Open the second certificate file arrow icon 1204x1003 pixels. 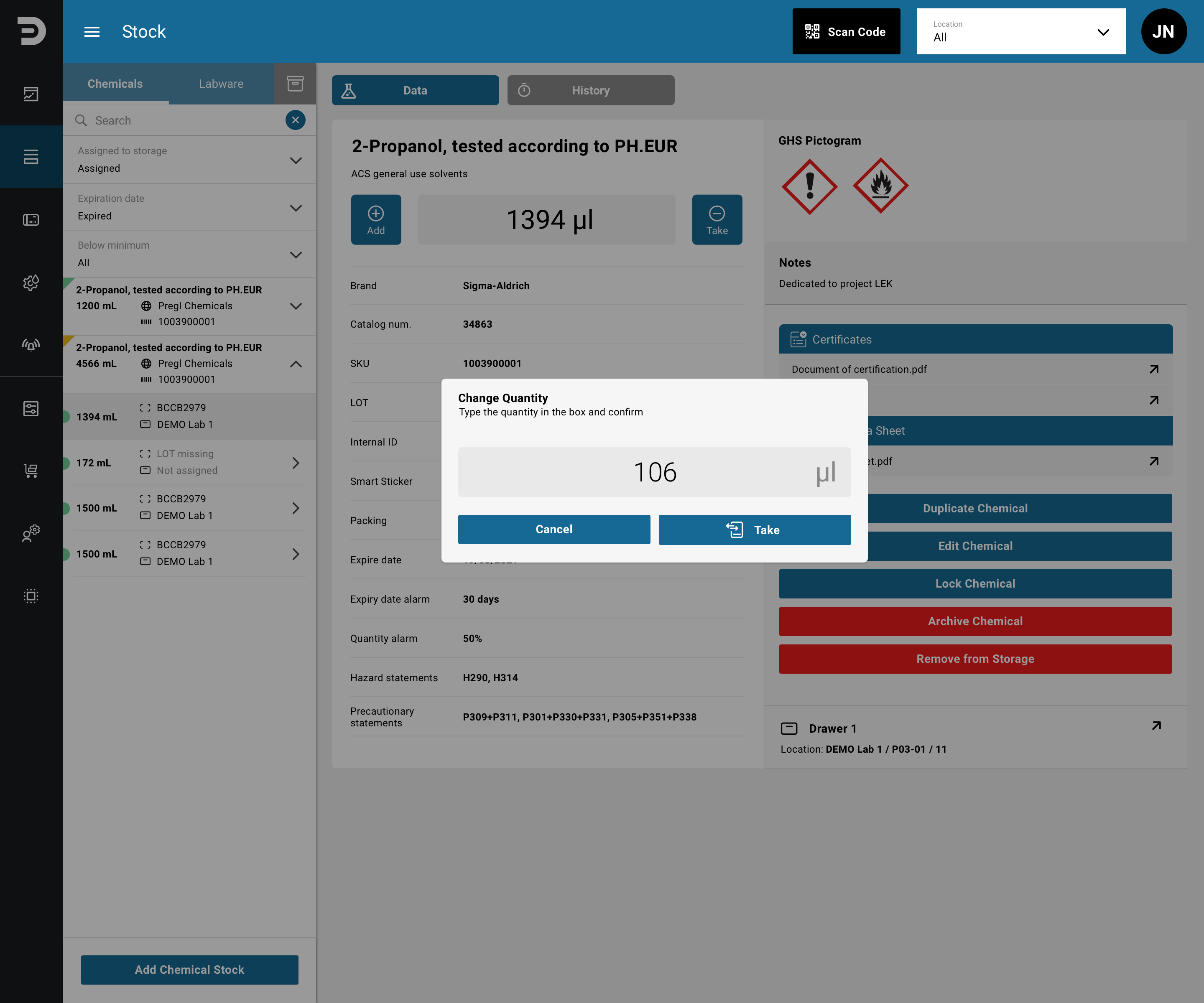click(1154, 400)
